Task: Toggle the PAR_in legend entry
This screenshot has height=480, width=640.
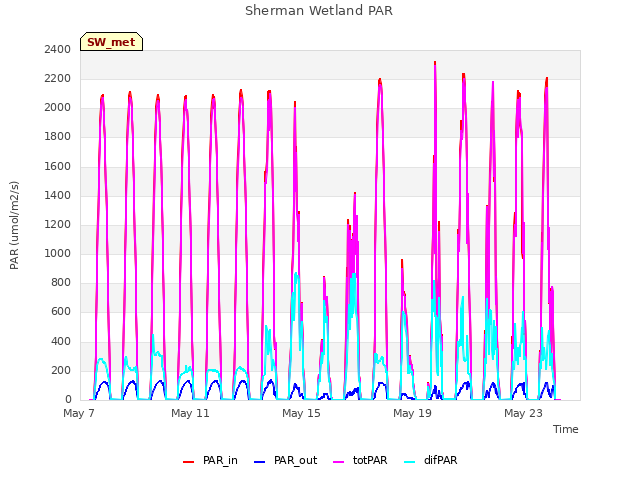Action: [x=210, y=460]
